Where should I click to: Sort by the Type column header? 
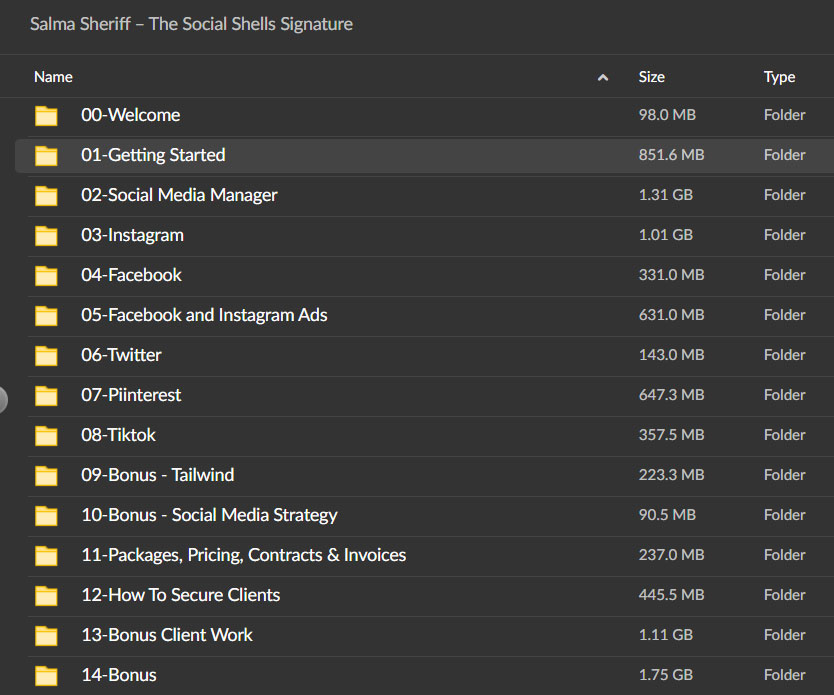(779, 77)
